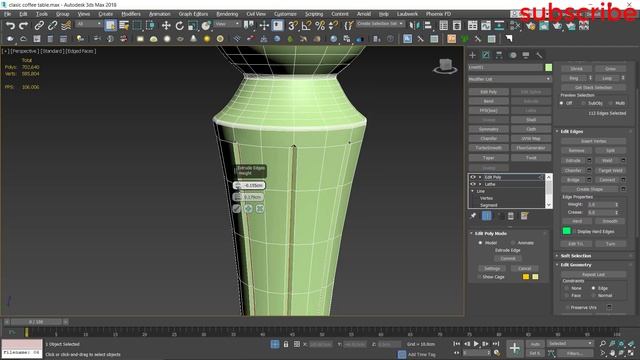The image size is (640, 360).
Task: Choose the Rectangular Selection Region tool
Action: click(x=138, y=26)
